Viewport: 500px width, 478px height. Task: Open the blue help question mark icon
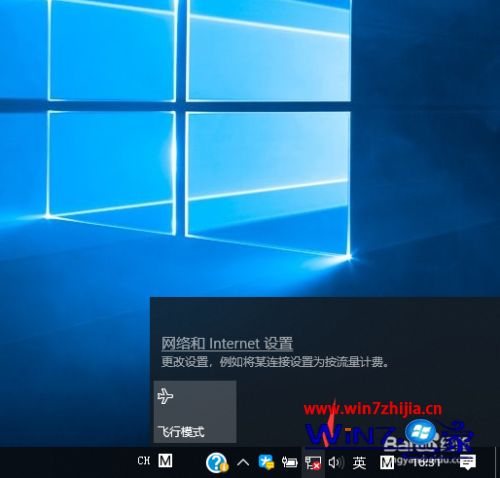pyautogui.click(x=217, y=463)
